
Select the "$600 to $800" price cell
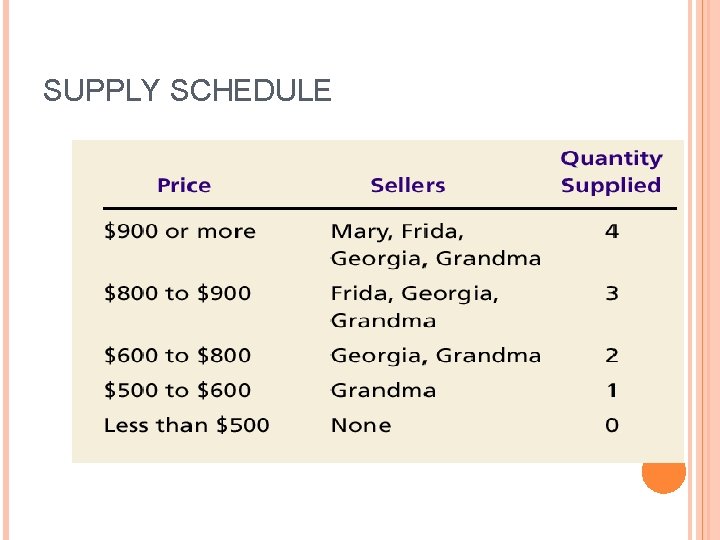point(178,355)
